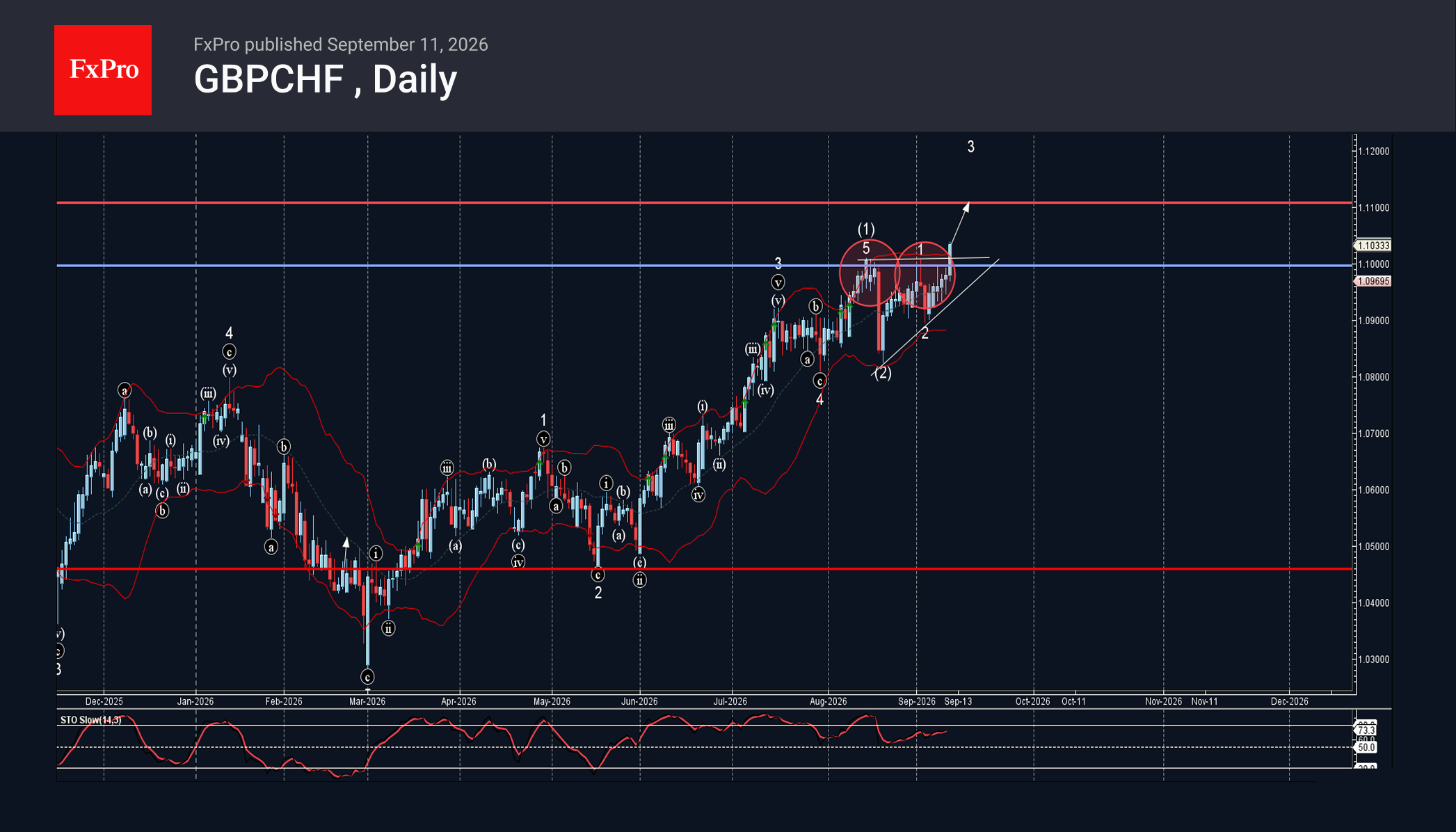Click the white up arrow near Mar-2026

(346, 543)
